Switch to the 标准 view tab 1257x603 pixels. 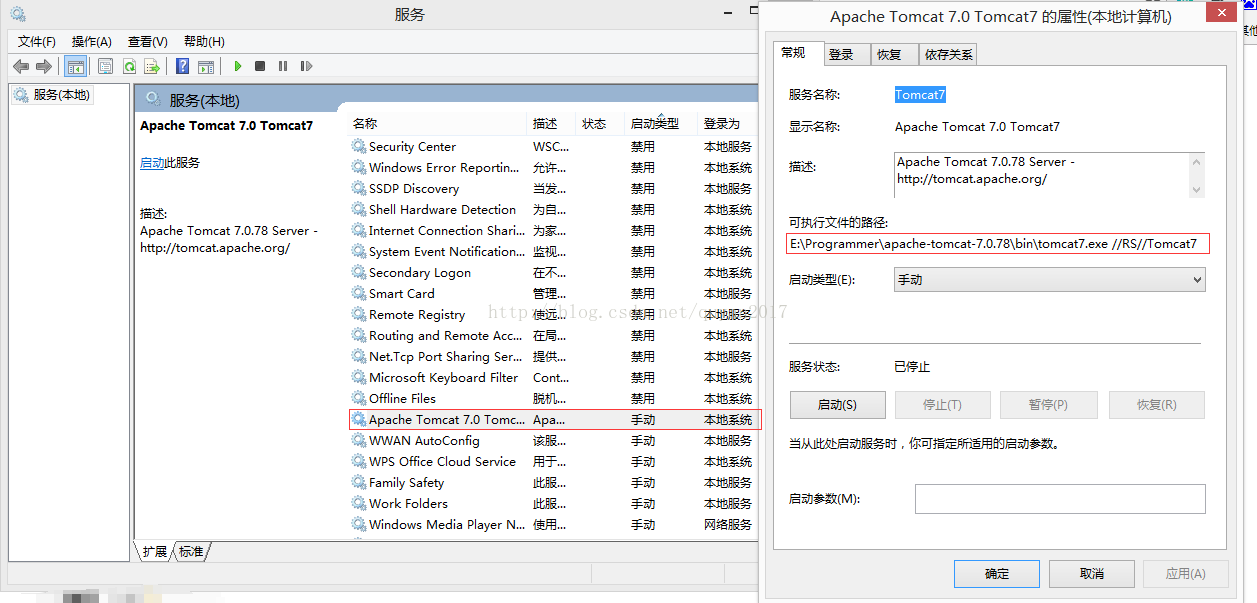click(191, 551)
